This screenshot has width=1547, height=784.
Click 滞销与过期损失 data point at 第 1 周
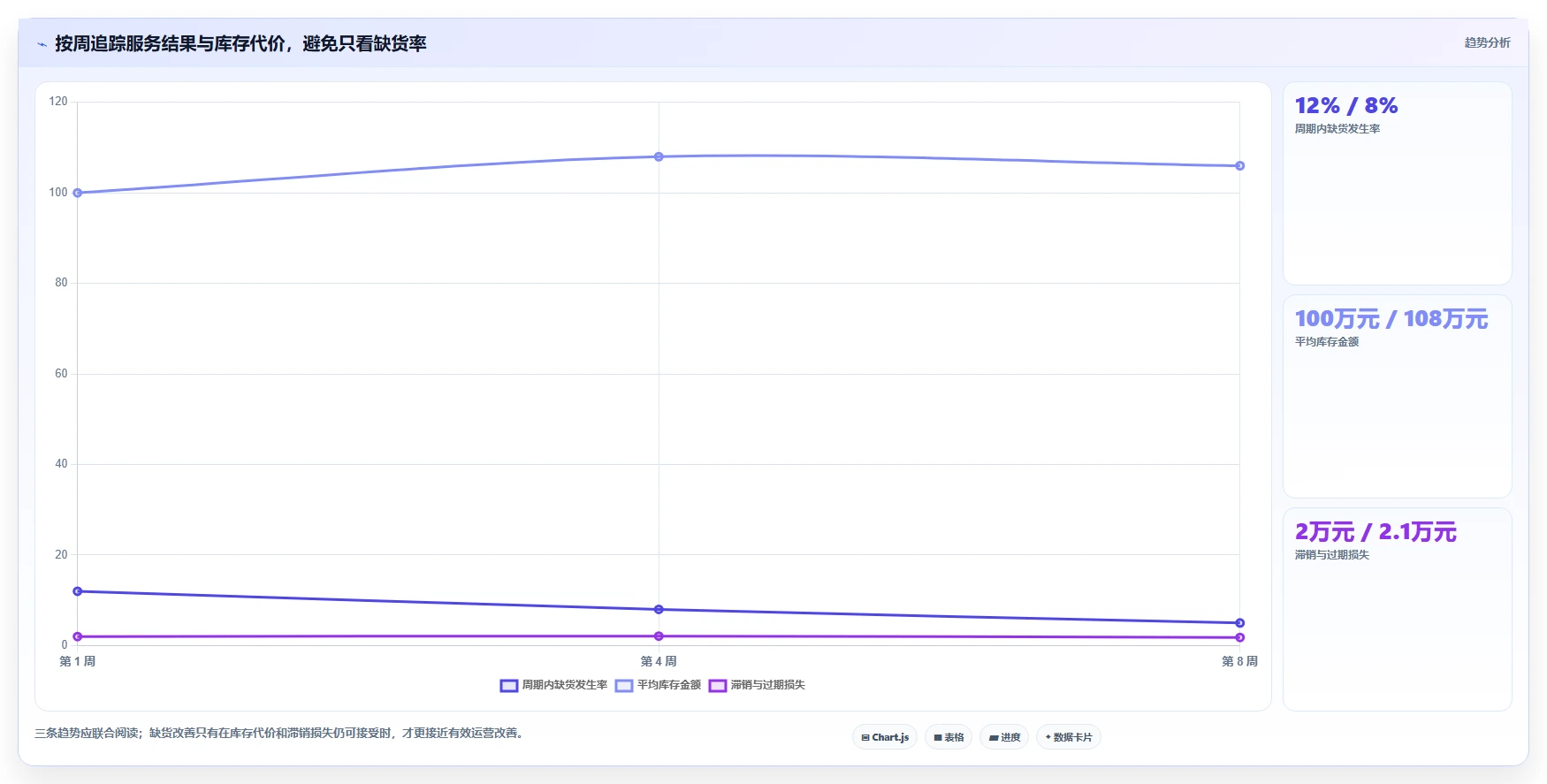coord(78,636)
